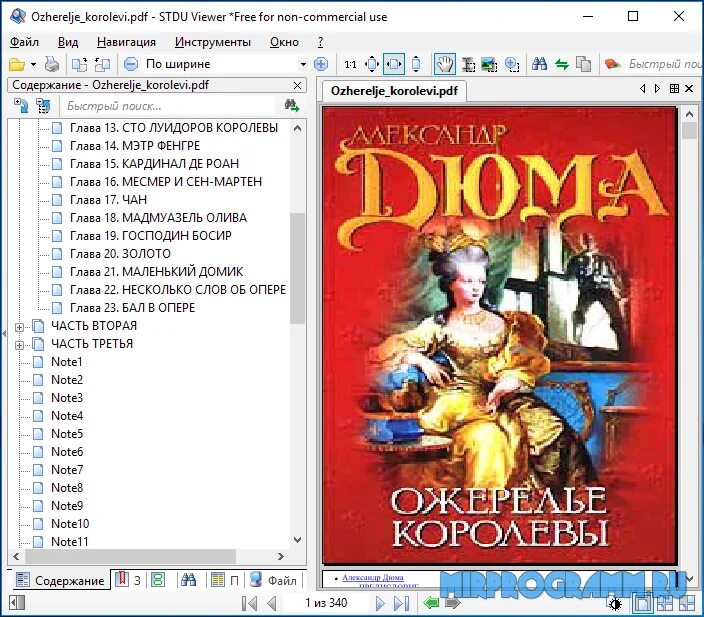Select Глава 23. БАЛ В ОПЕРЕ
Viewport: 704px width, 617px height.
[132, 308]
